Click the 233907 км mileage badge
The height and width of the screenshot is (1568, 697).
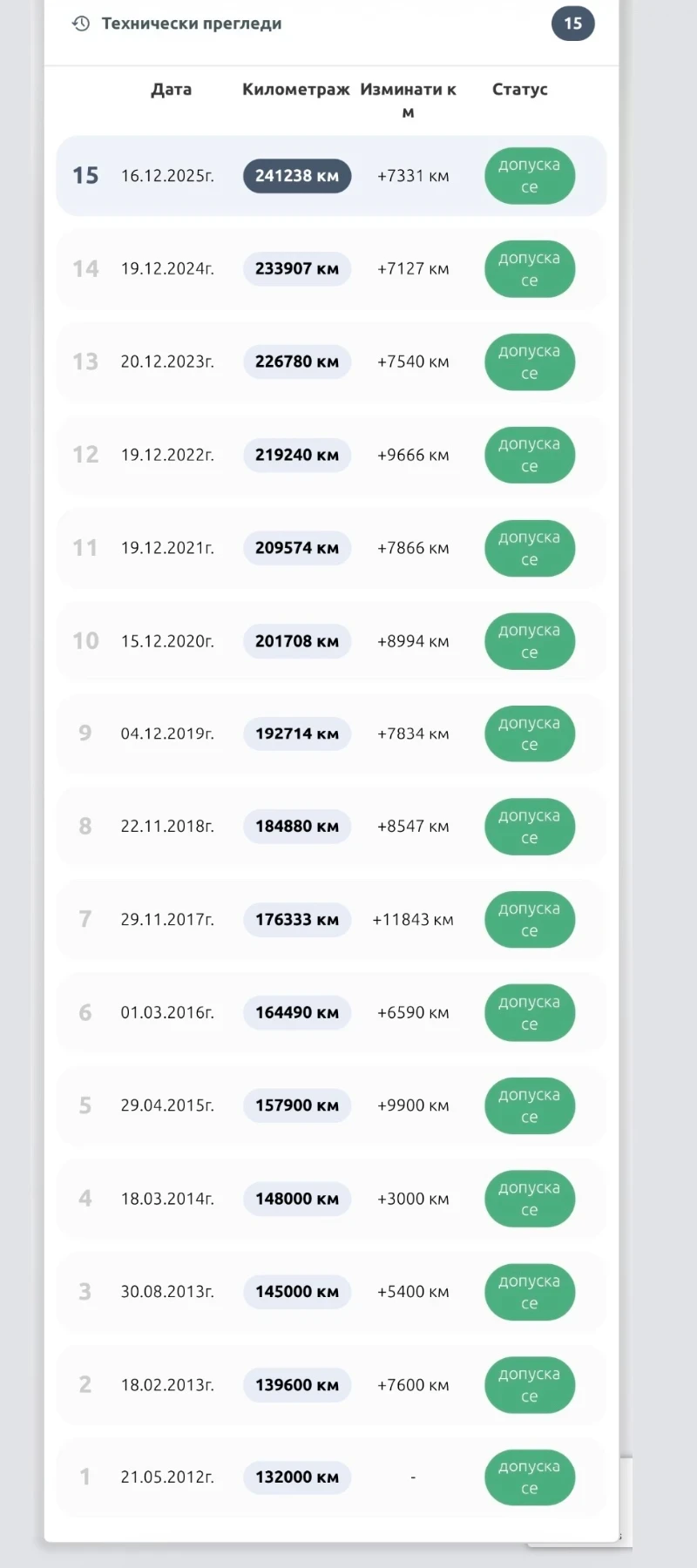(x=296, y=269)
